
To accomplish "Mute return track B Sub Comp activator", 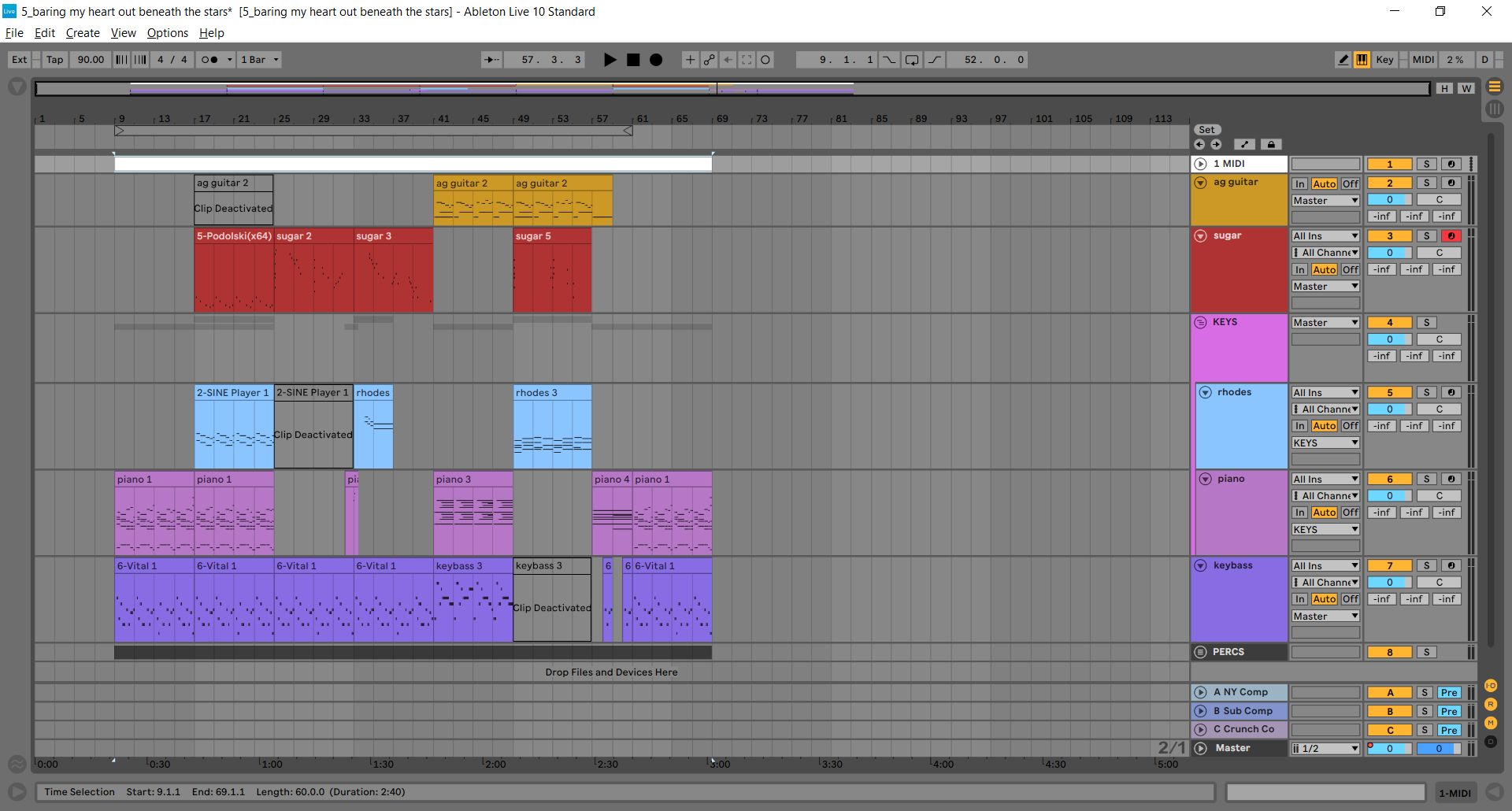I will coord(1389,712).
